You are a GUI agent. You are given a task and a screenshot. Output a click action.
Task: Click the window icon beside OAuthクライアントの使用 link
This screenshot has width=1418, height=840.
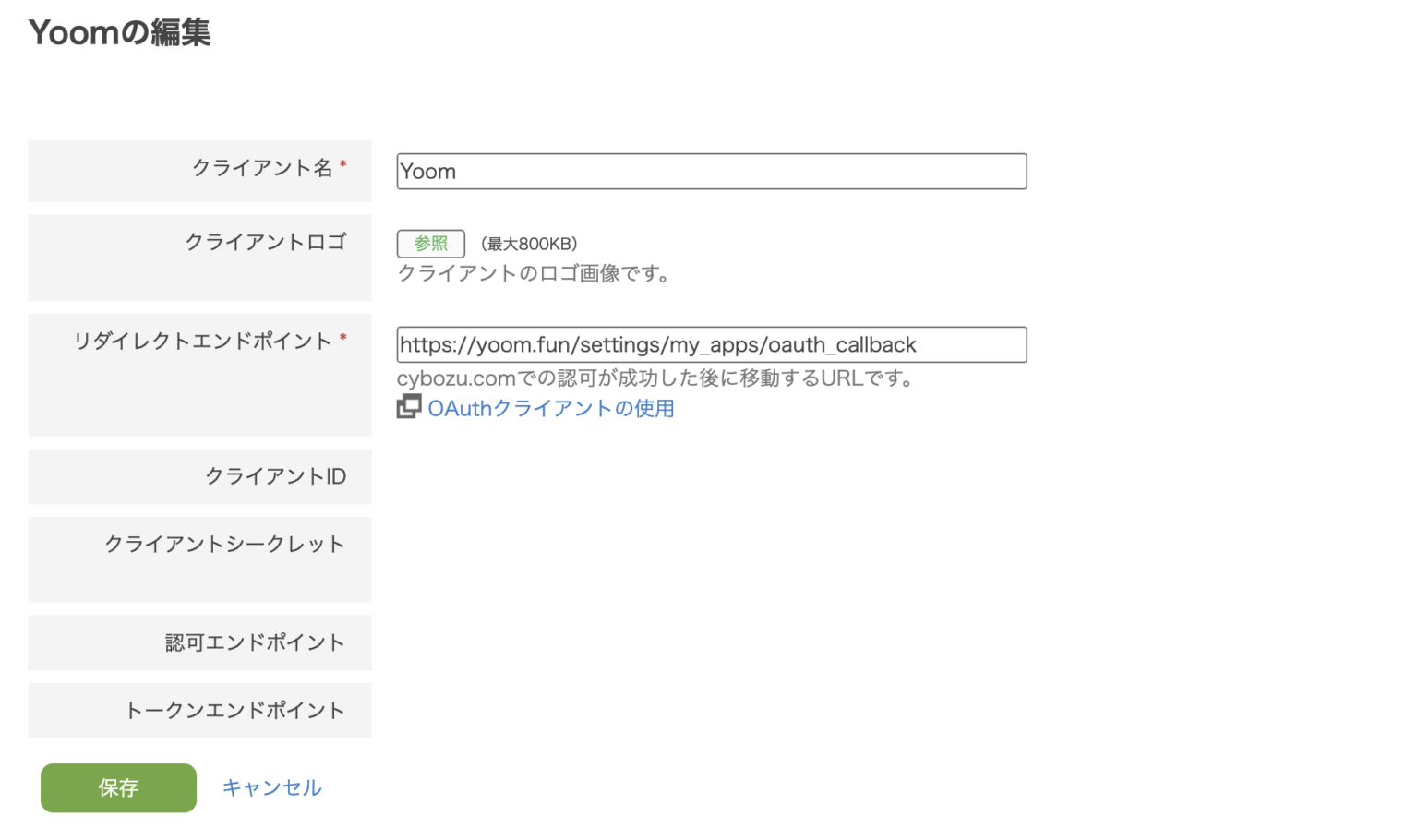(408, 406)
